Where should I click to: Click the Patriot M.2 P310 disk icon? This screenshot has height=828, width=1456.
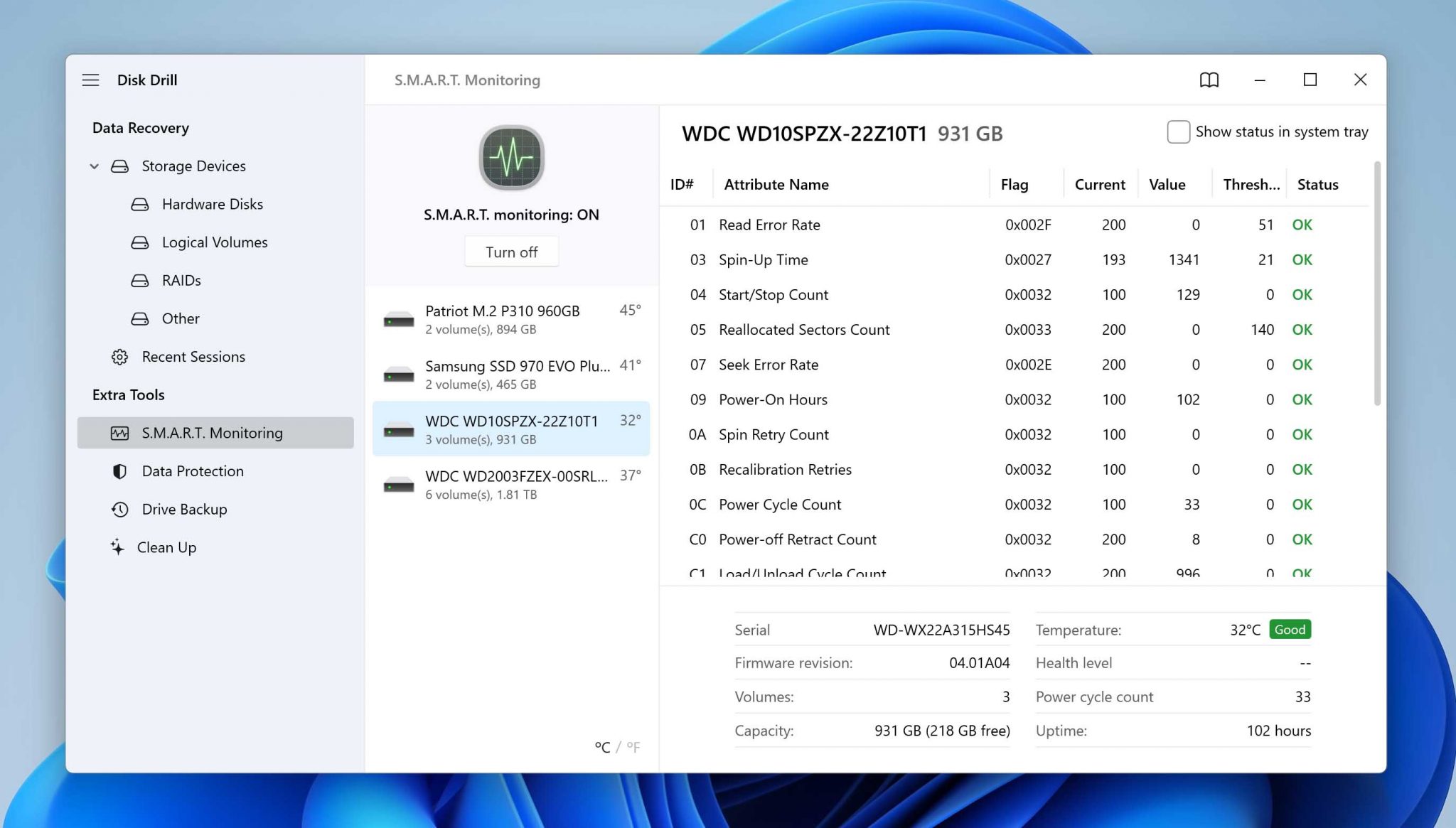pos(399,320)
